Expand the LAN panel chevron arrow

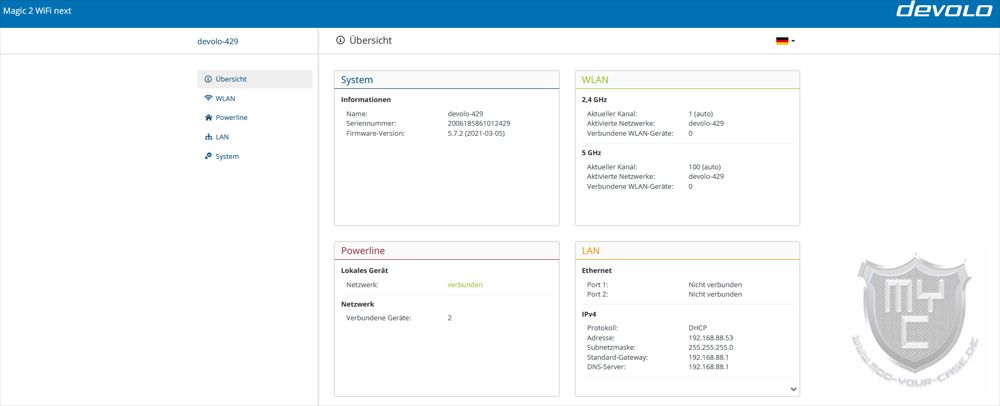tap(793, 388)
